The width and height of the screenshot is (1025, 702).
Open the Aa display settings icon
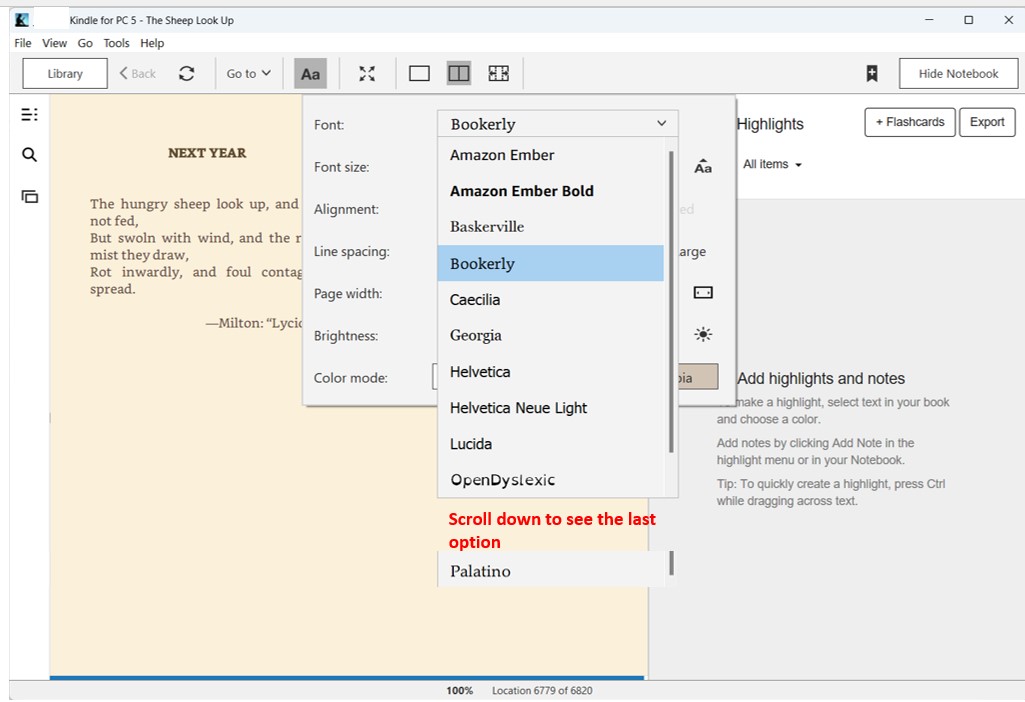[x=310, y=72]
